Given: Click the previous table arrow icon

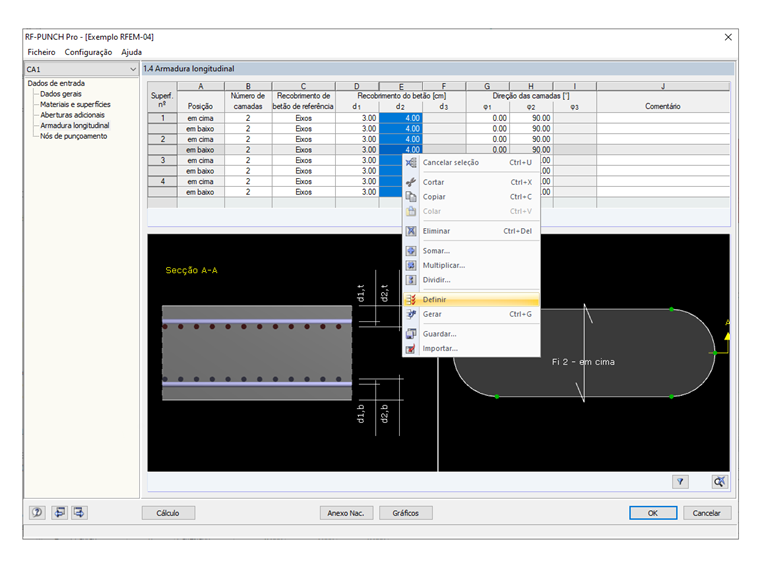Looking at the screenshot, I should (x=60, y=512).
